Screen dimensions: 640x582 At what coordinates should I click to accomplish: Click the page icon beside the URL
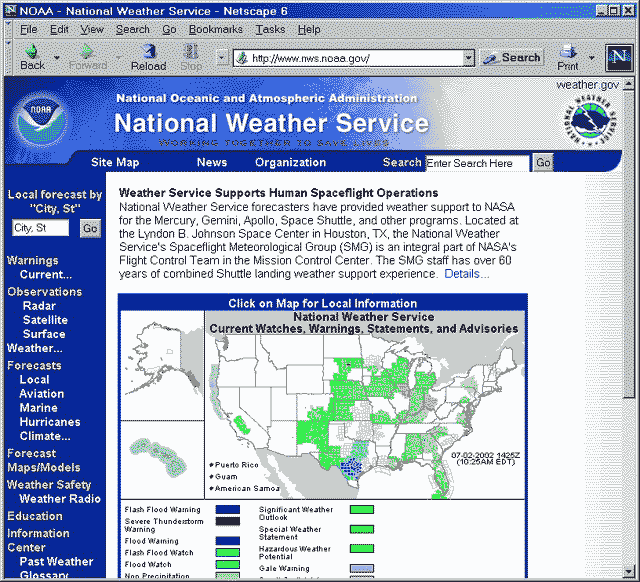coord(242,58)
